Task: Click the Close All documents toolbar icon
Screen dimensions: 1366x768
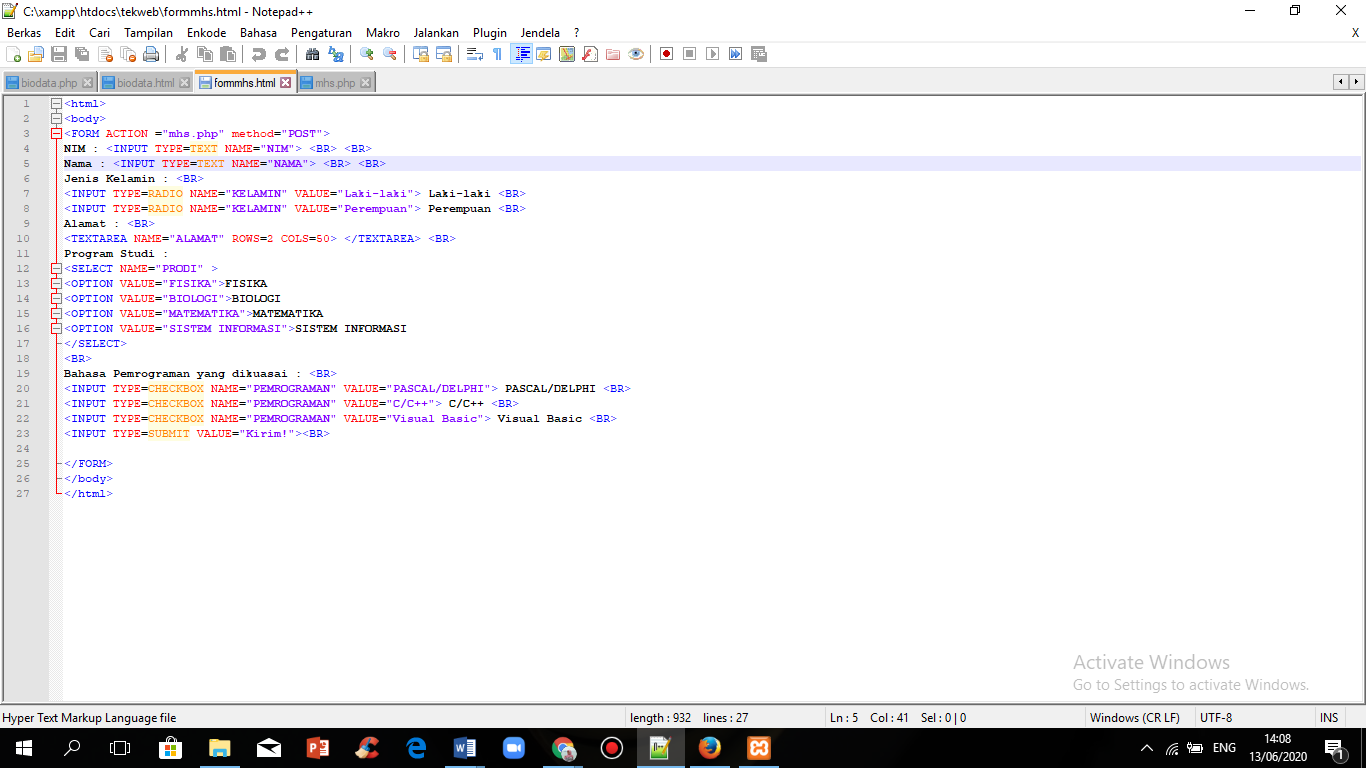Action: (128, 54)
